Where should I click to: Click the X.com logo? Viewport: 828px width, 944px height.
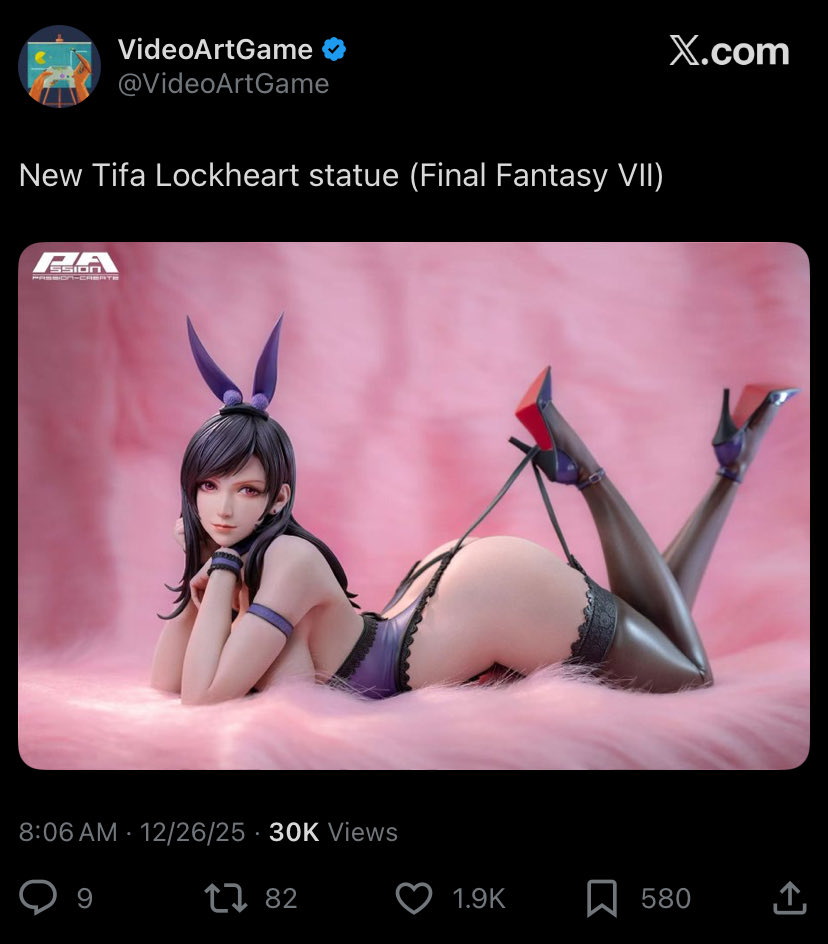point(729,51)
